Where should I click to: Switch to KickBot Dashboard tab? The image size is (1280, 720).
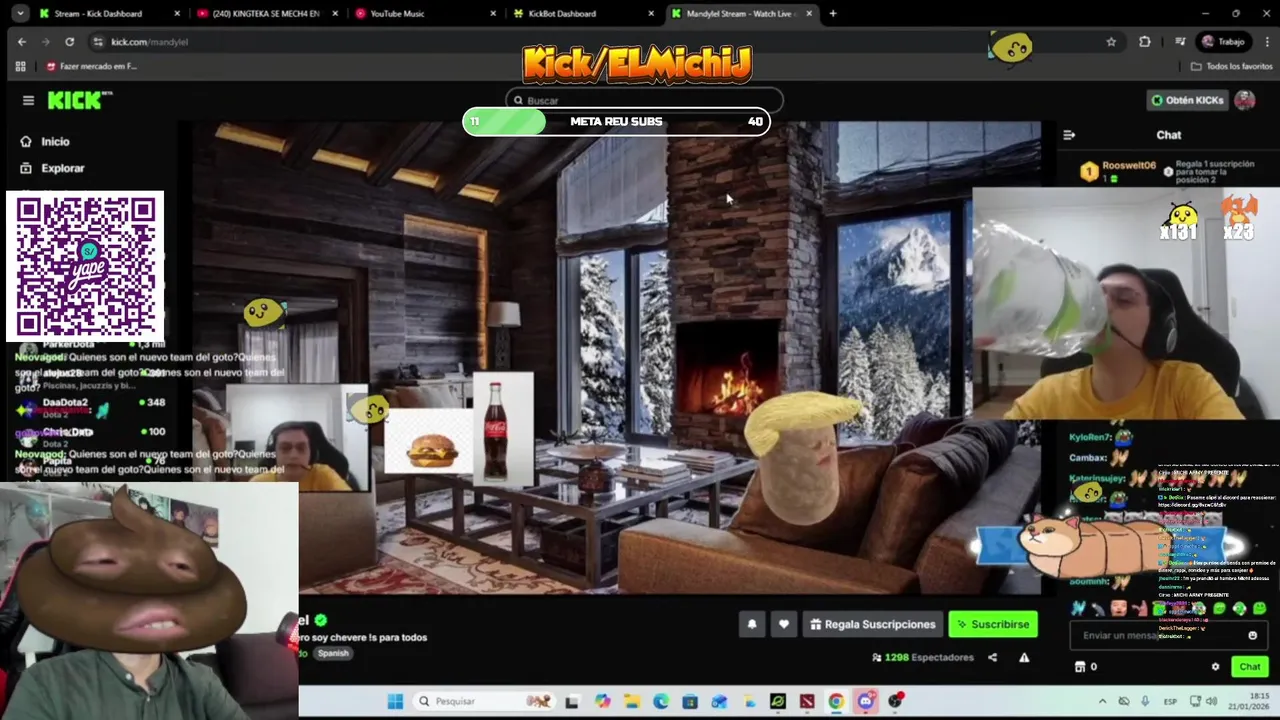[582, 13]
